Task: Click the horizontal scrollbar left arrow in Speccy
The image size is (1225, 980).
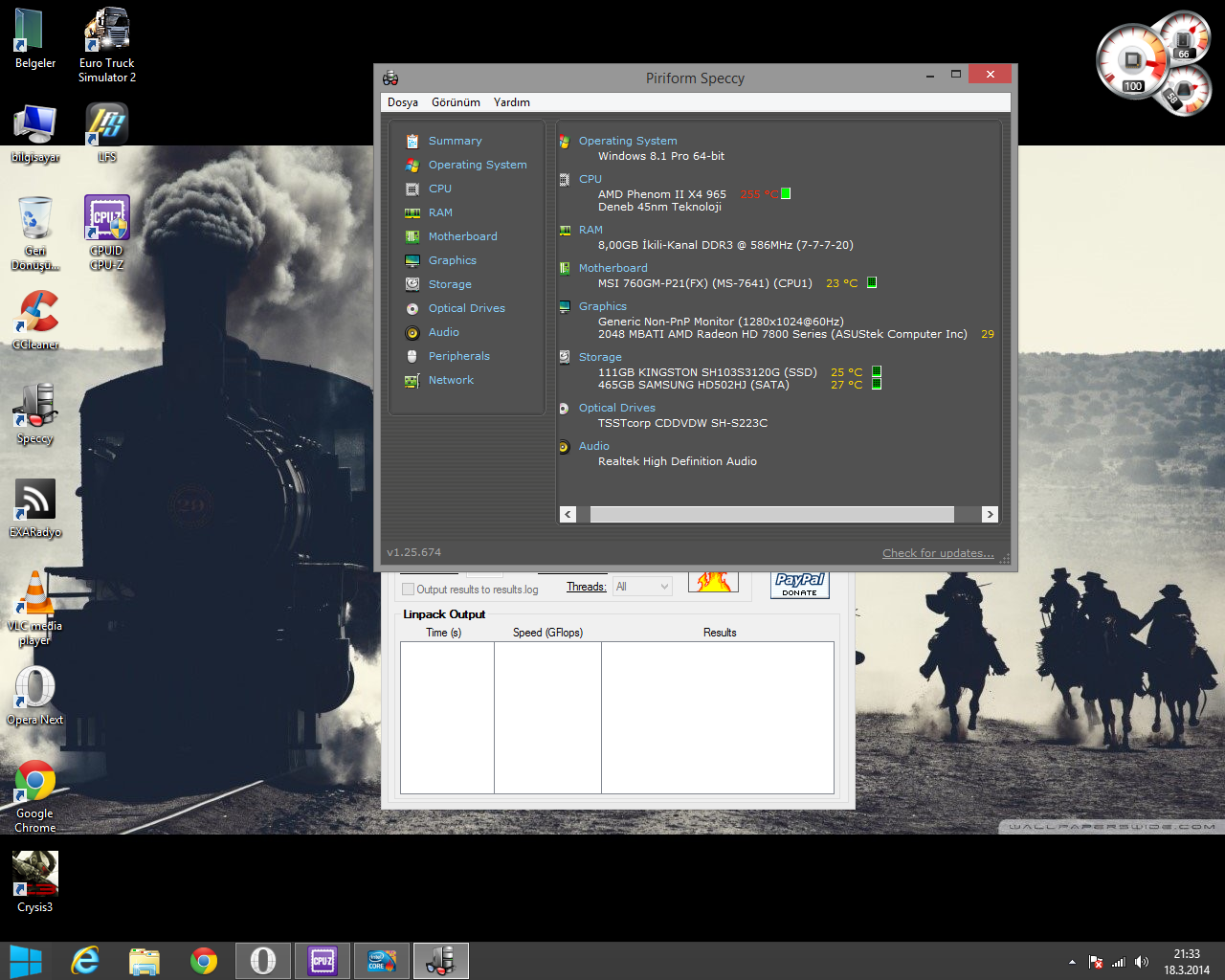Action: (x=568, y=515)
